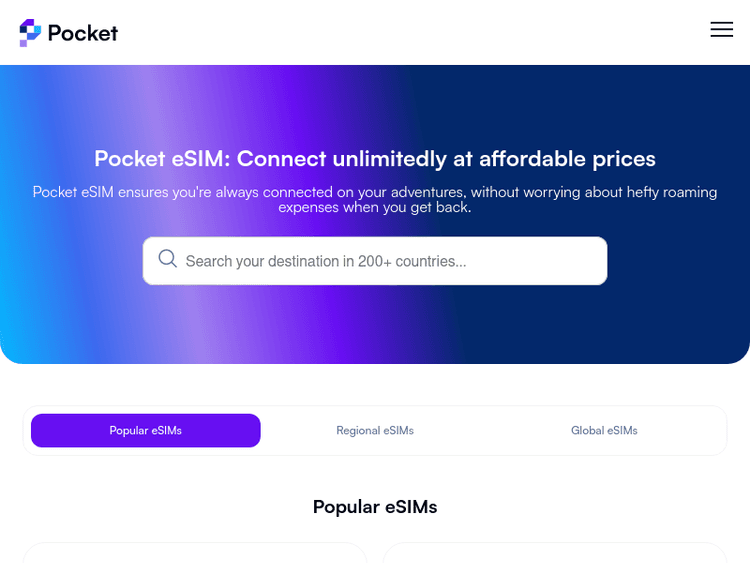This screenshot has width=750, height=563.
Task: Click "expenses when you get back" text
Action: (x=375, y=208)
